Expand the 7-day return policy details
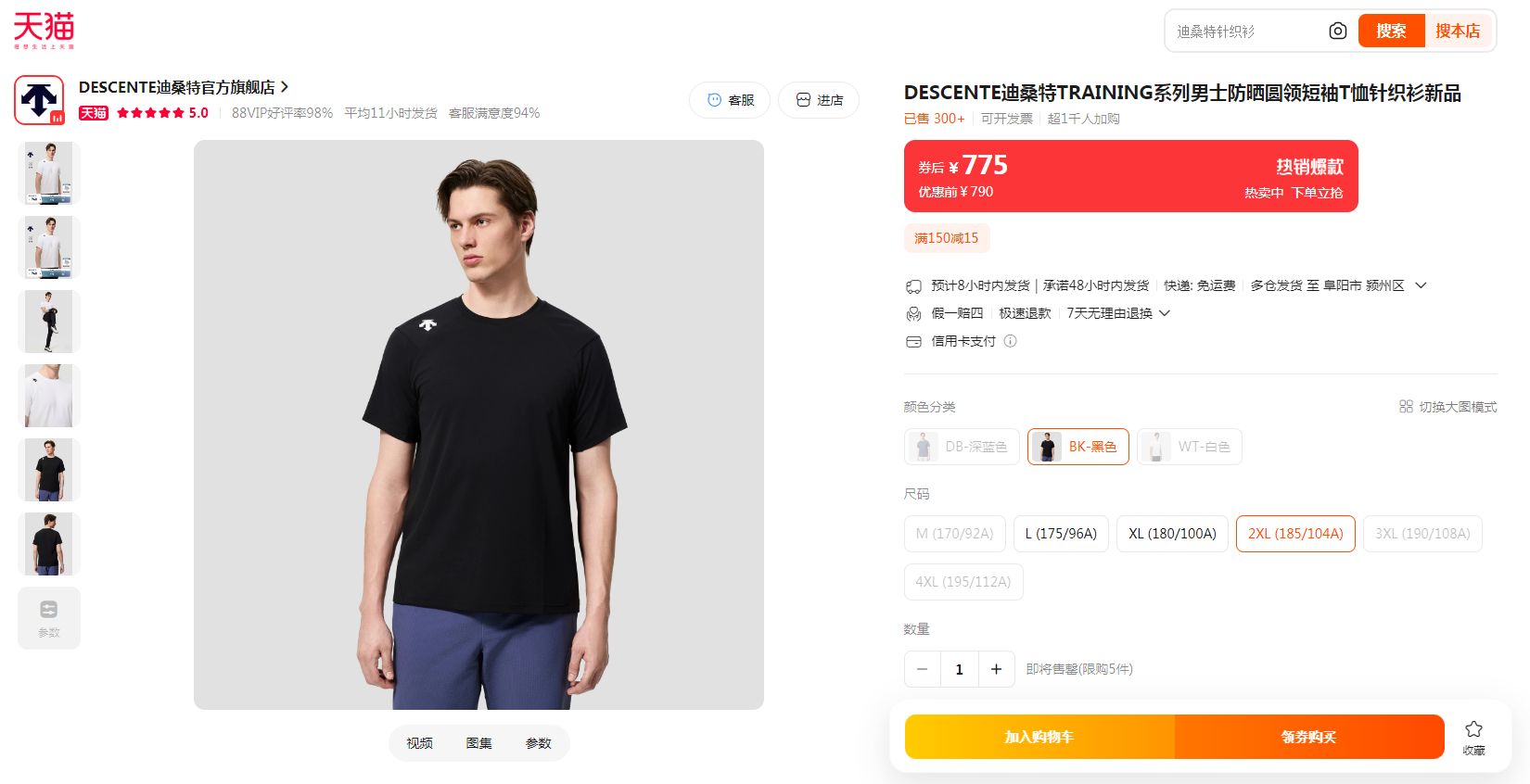 click(x=1165, y=313)
